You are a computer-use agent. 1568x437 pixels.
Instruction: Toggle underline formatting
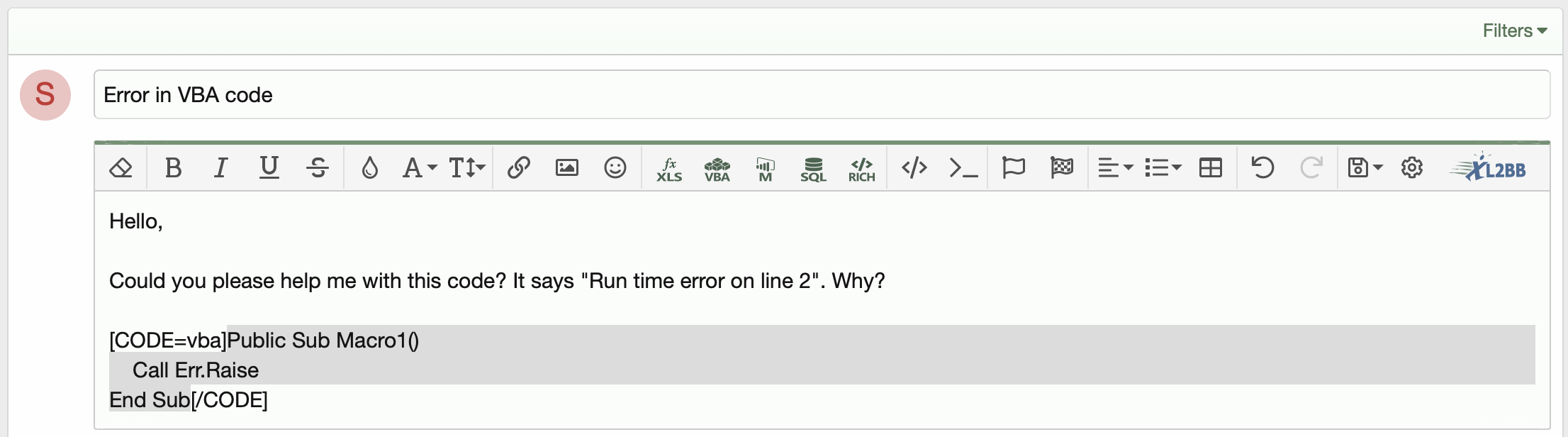click(269, 168)
